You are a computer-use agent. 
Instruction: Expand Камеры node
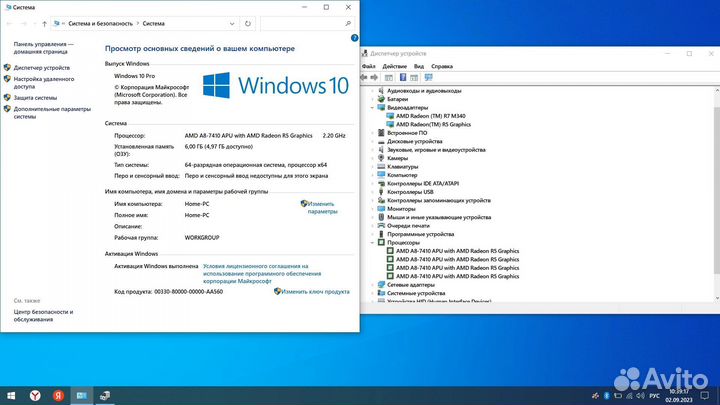[372, 158]
